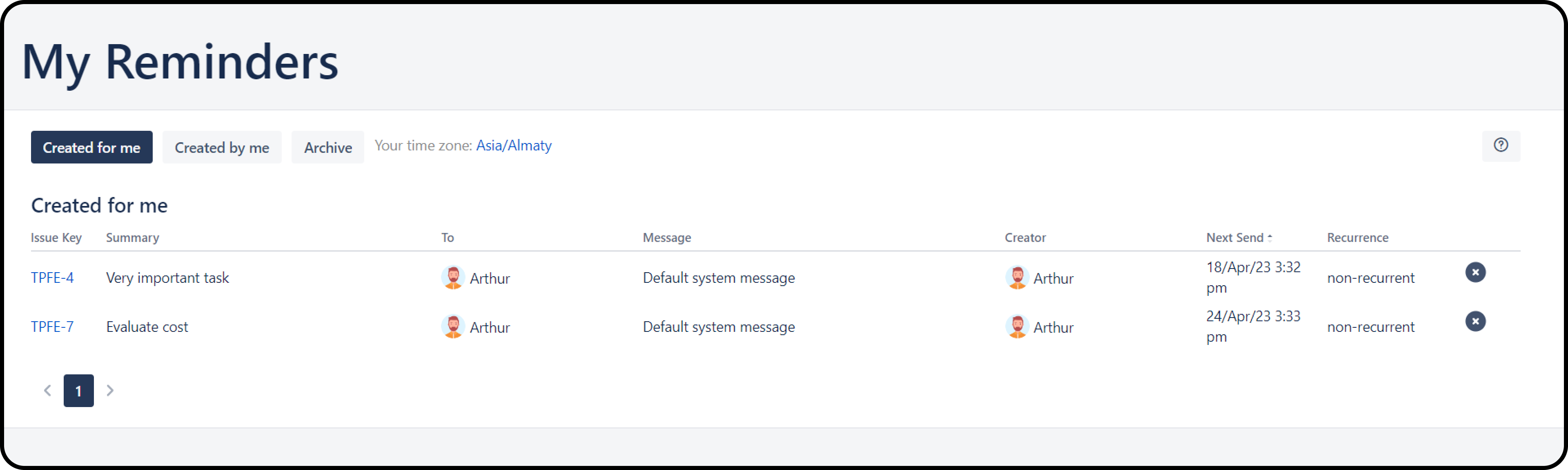Click creator avatar for Very important task
Screen dimensions: 1568x470
(1016, 278)
